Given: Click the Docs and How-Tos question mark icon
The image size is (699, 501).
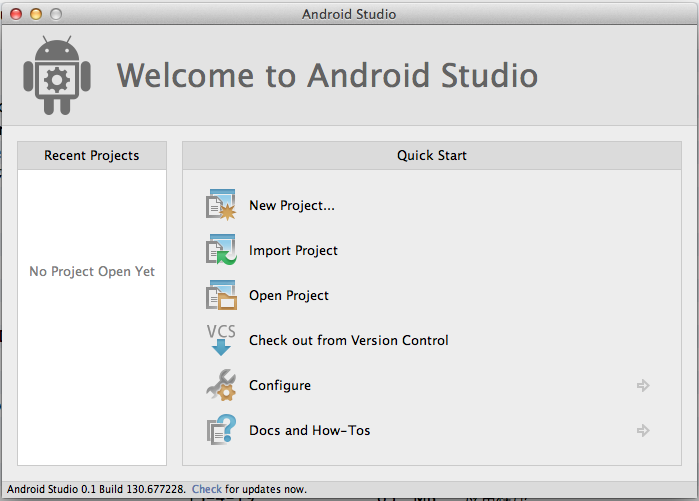Looking at the screenshot, I should 220,430.
